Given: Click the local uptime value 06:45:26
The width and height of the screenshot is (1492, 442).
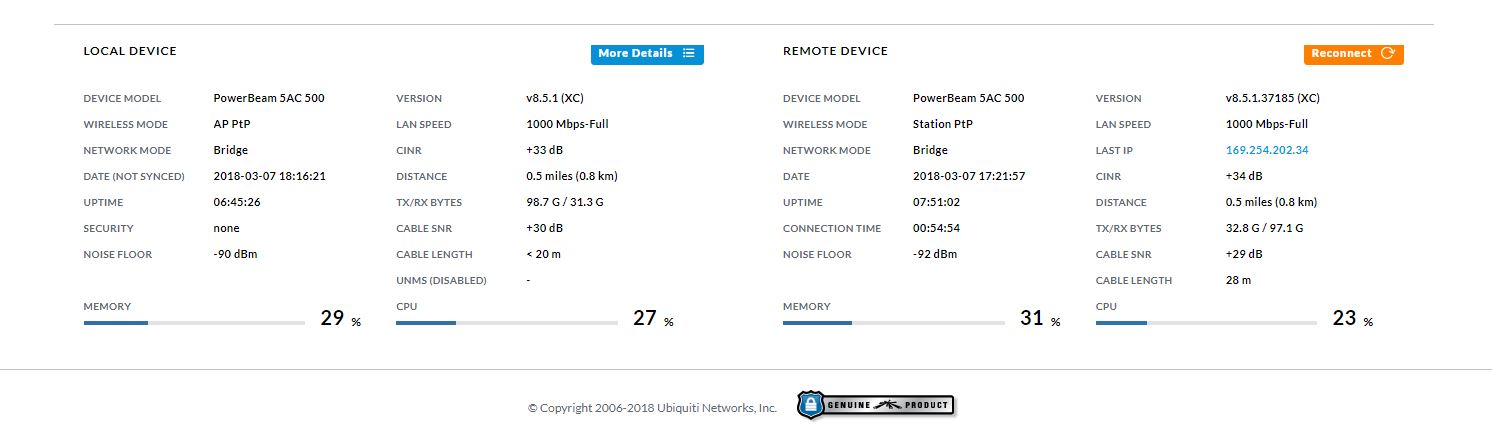Looking at the screenshot, I should click(x=237, y=202).
